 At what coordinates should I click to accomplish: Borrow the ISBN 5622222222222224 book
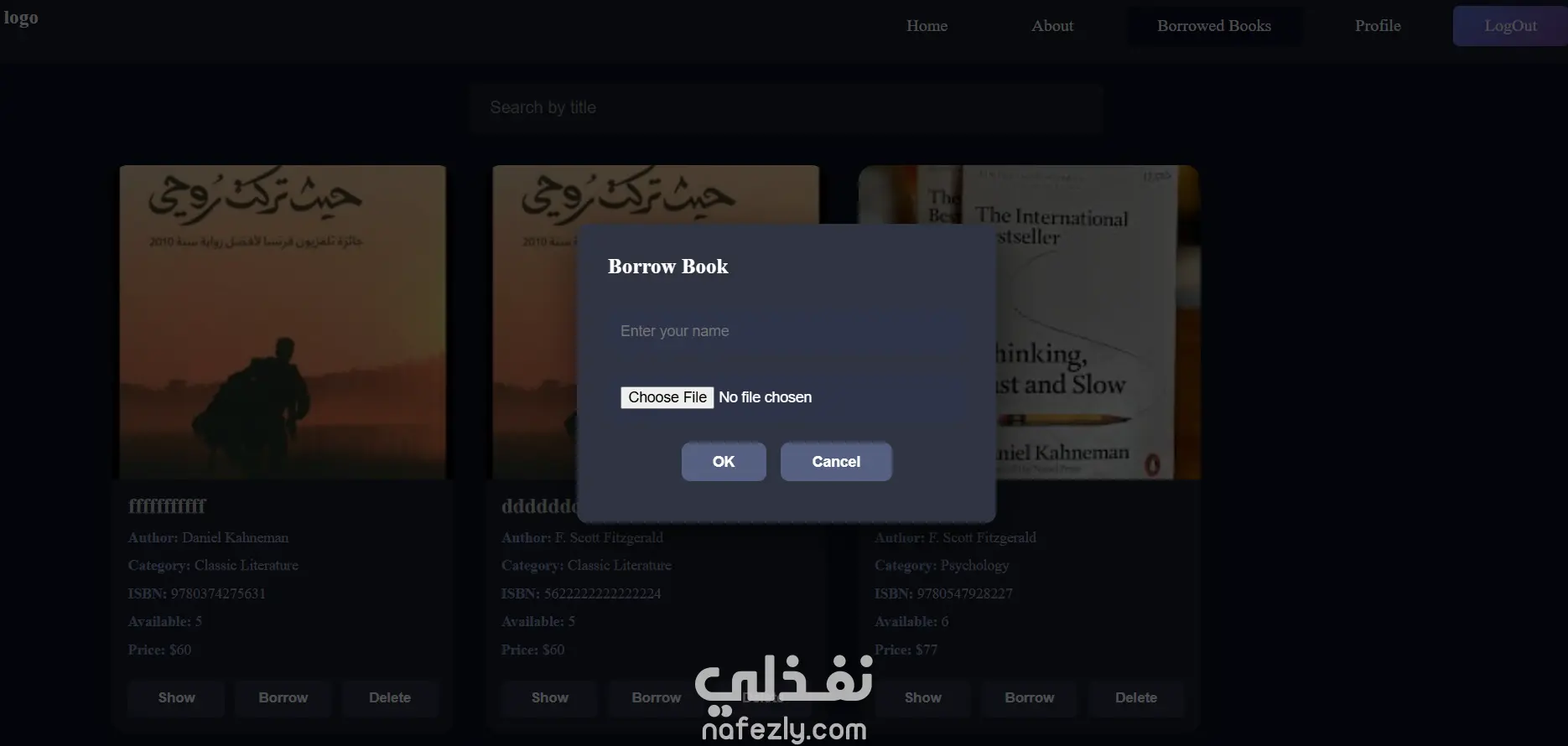(x=657, y=697)
